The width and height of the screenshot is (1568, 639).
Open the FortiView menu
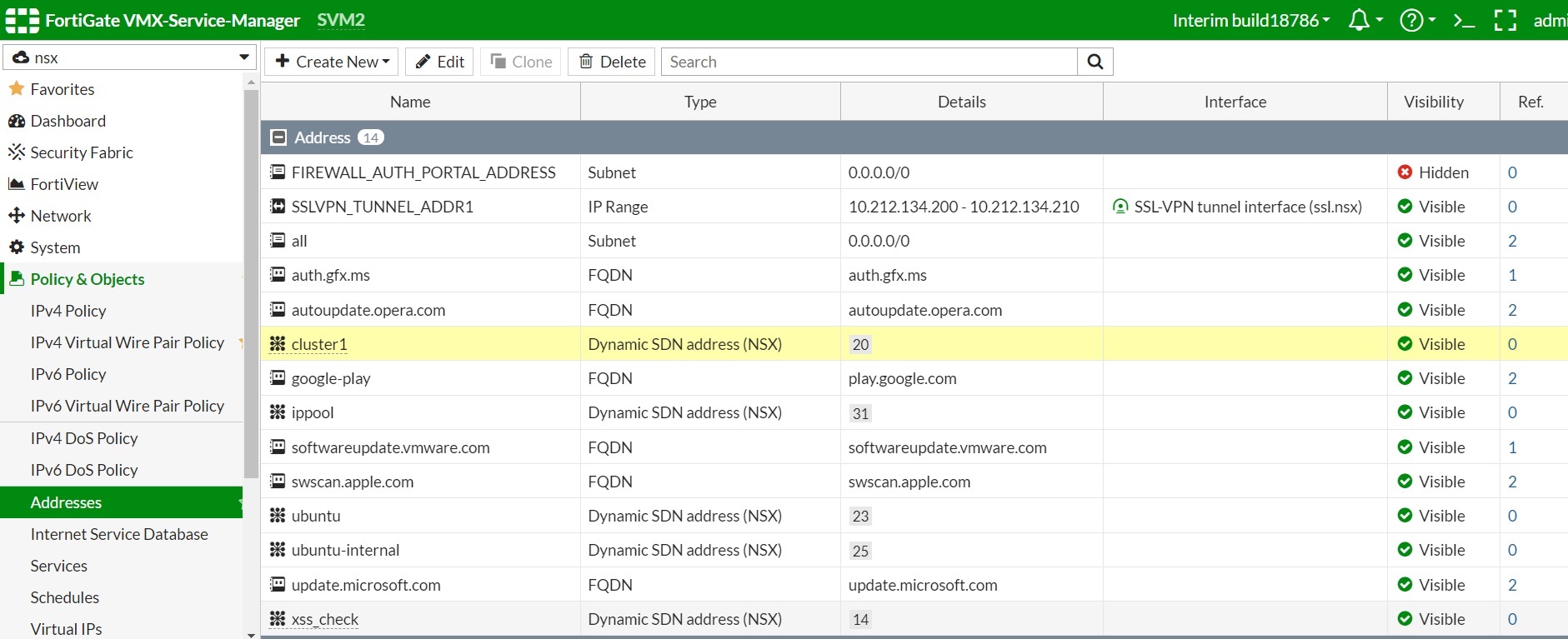coord(64,184)
